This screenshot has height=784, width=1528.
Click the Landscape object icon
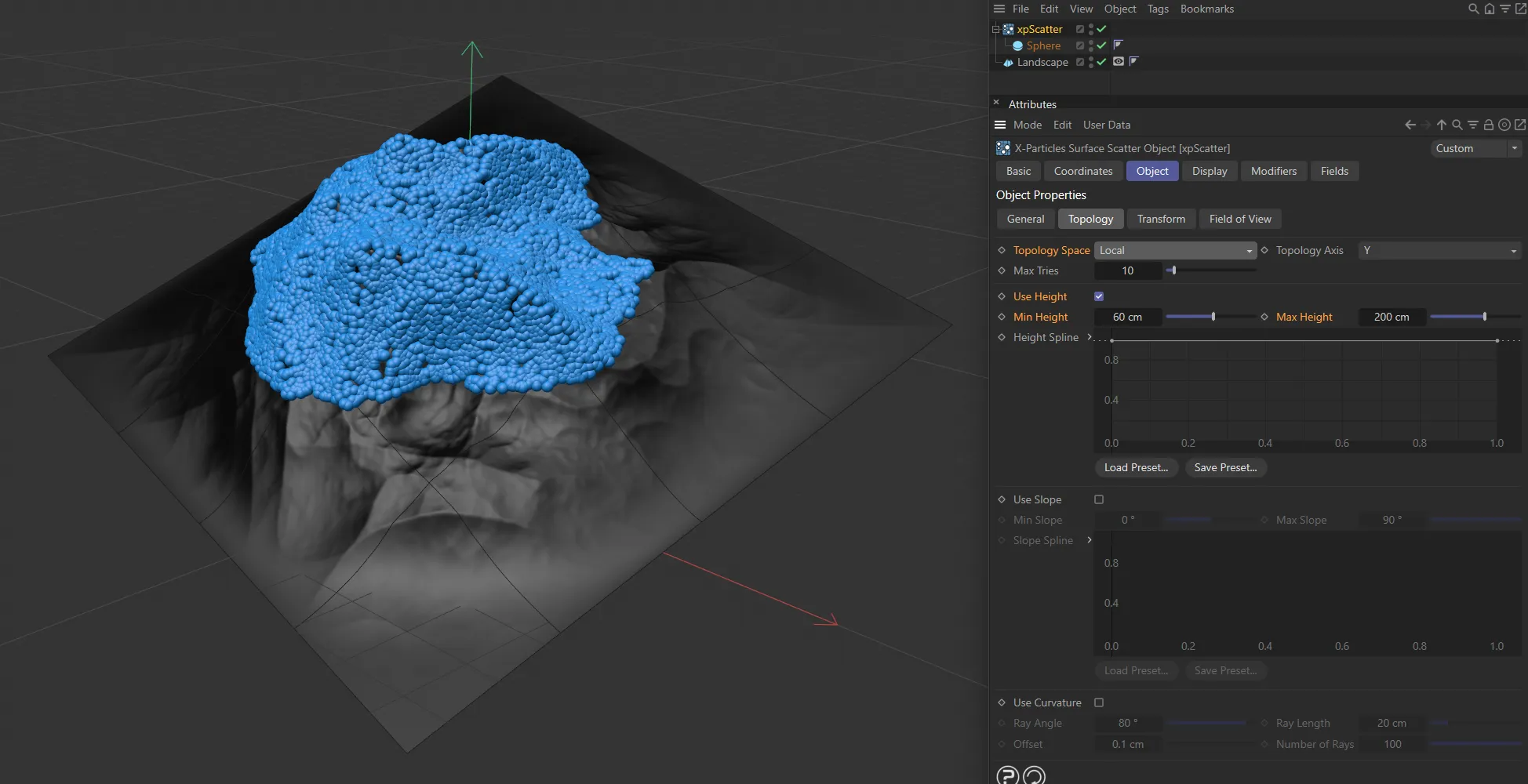[x=1009, y=62]
